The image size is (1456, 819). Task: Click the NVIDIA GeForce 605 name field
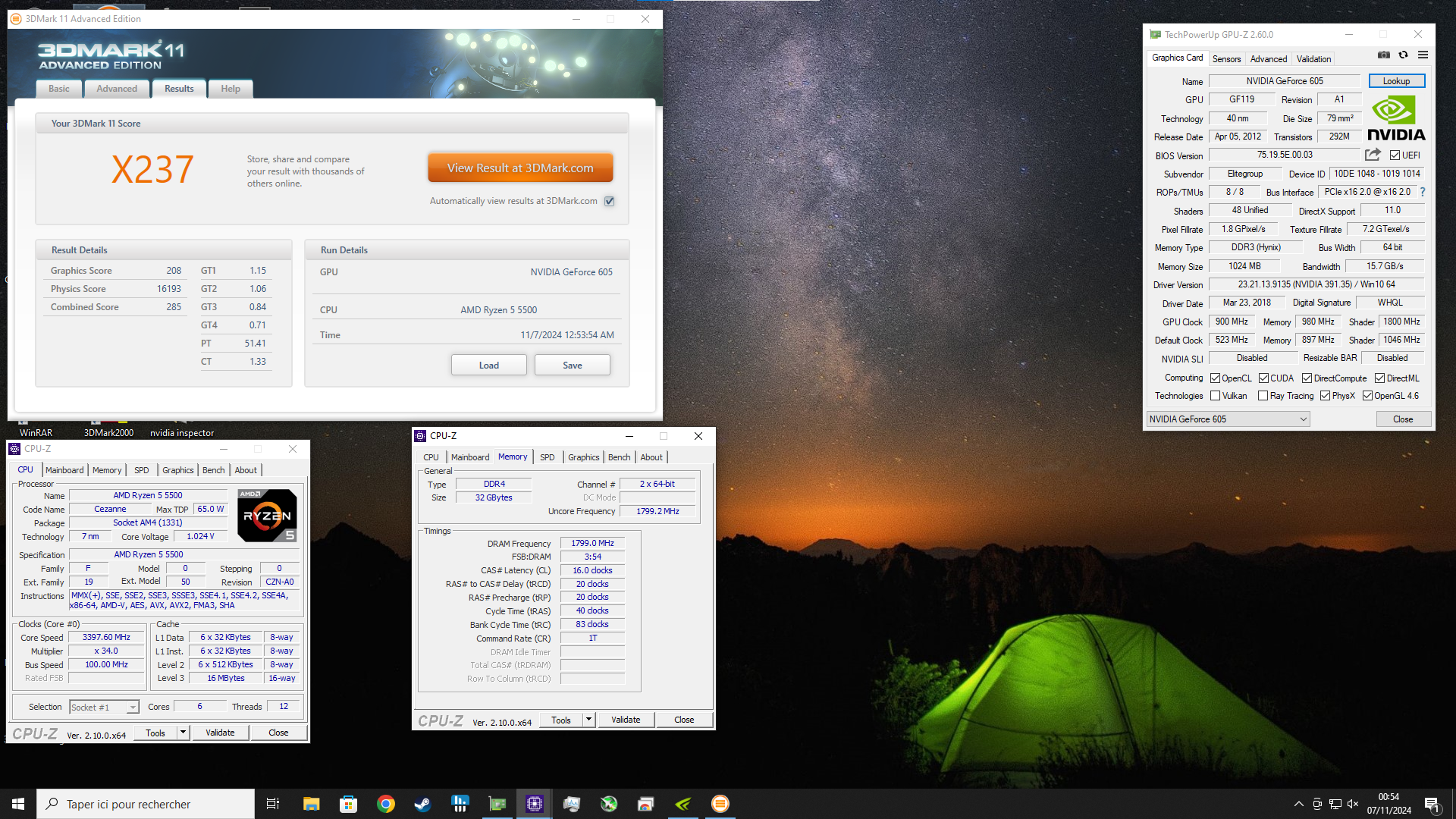[1284, 81]
